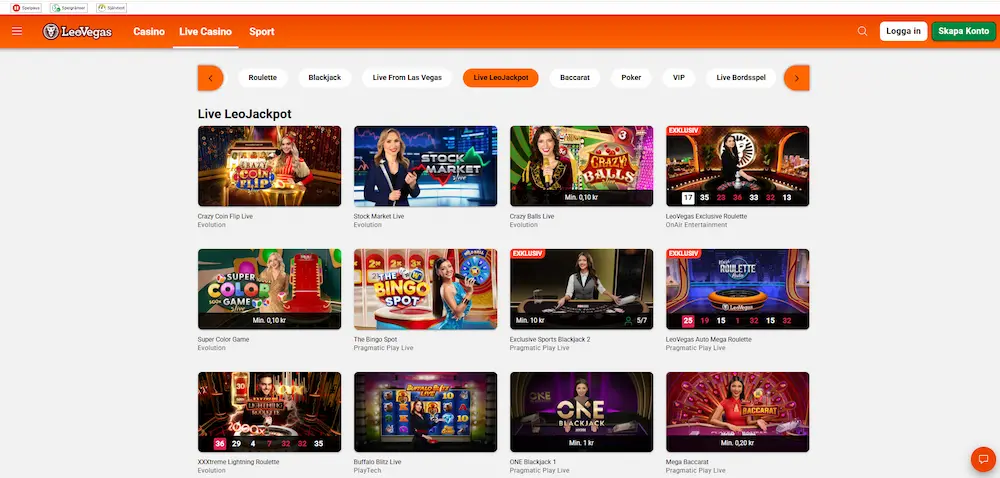Image resolution: width=1000 pixels, height=478 pixels.
Task: Click the 'Crazy Balls Live' title text
Action: click(x=532, y=217)
